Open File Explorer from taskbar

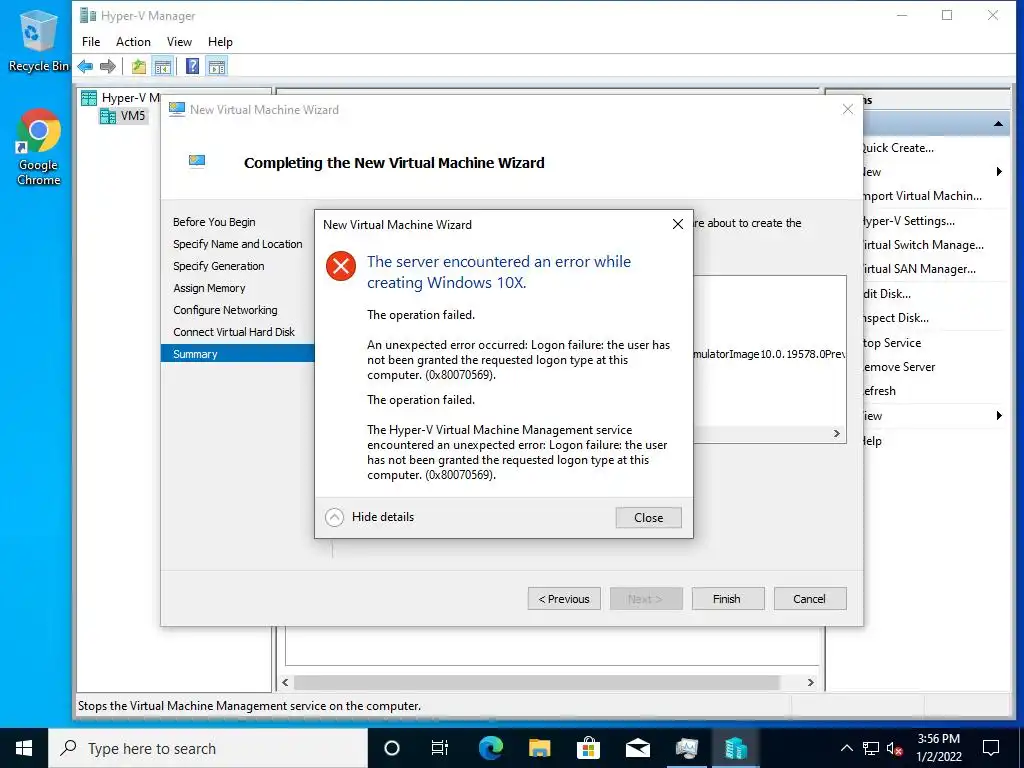[539, 748]
